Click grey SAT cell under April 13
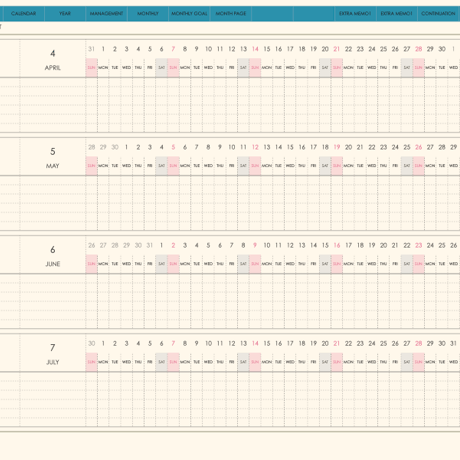This screenshot has height=460, width=460. click(243, 68)
